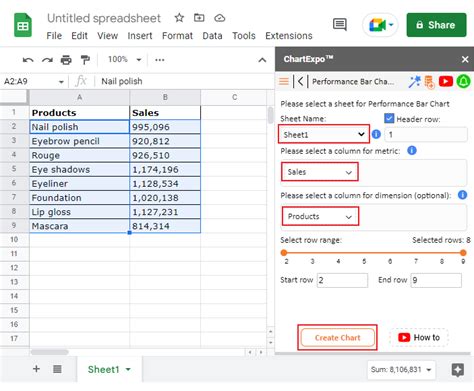Screen dimensions: 474x391
Task: Select the Mascara cell
Action: click(79, 226)
